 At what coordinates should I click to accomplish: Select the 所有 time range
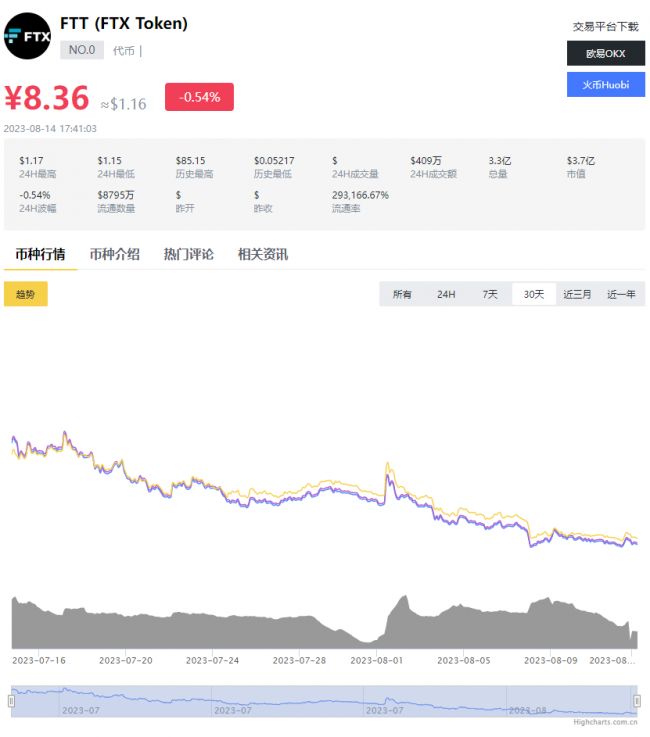tap(402, 294)
